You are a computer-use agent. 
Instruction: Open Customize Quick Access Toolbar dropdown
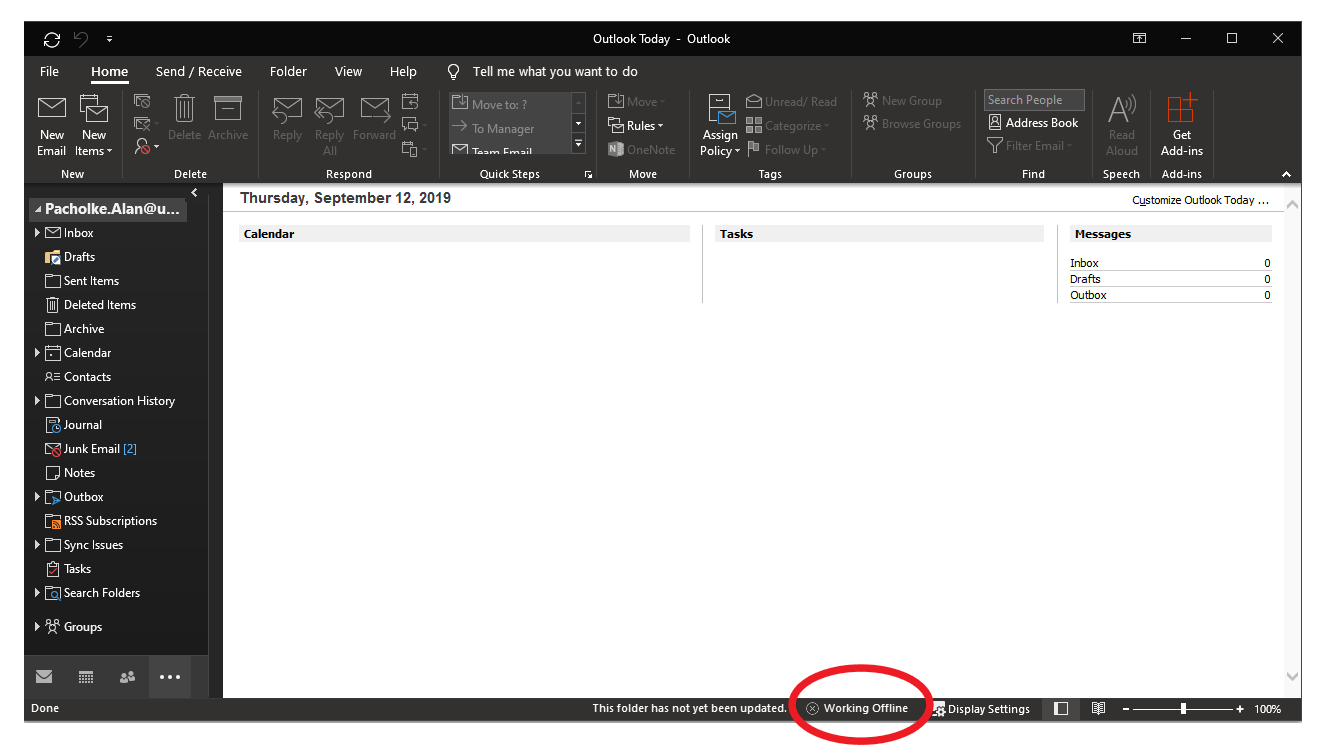point(109,39)
